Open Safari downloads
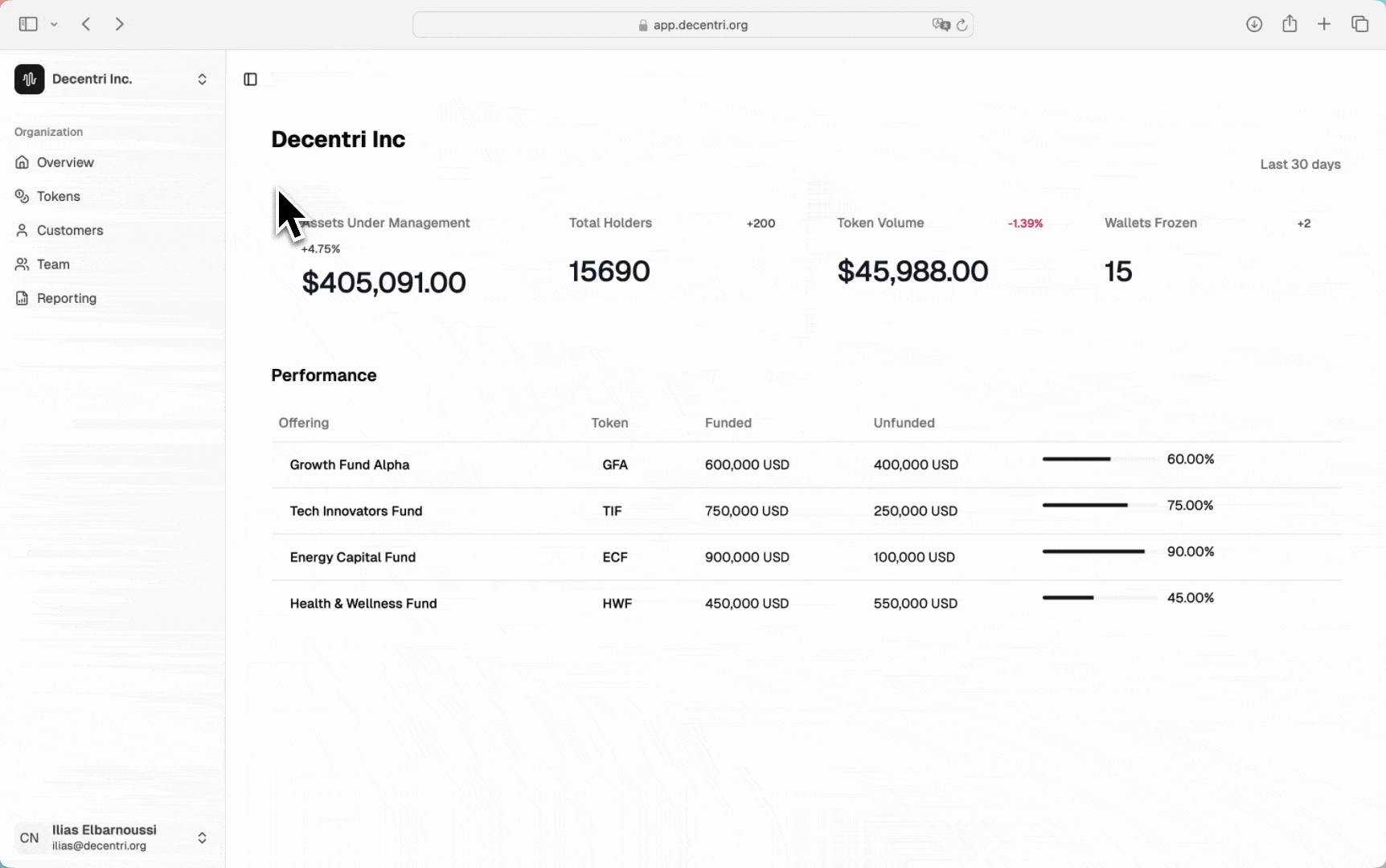 coord(1254,24)
